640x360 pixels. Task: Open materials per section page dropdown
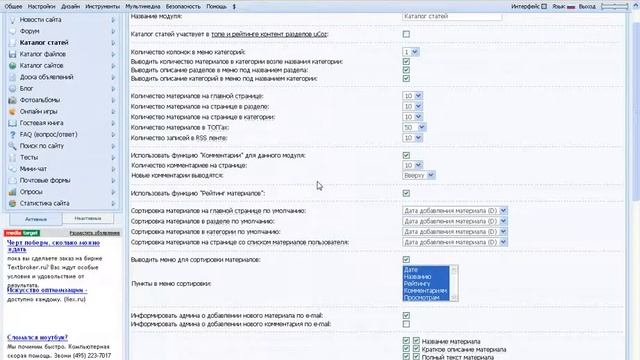pyautogui.click(x=413, y=107)
